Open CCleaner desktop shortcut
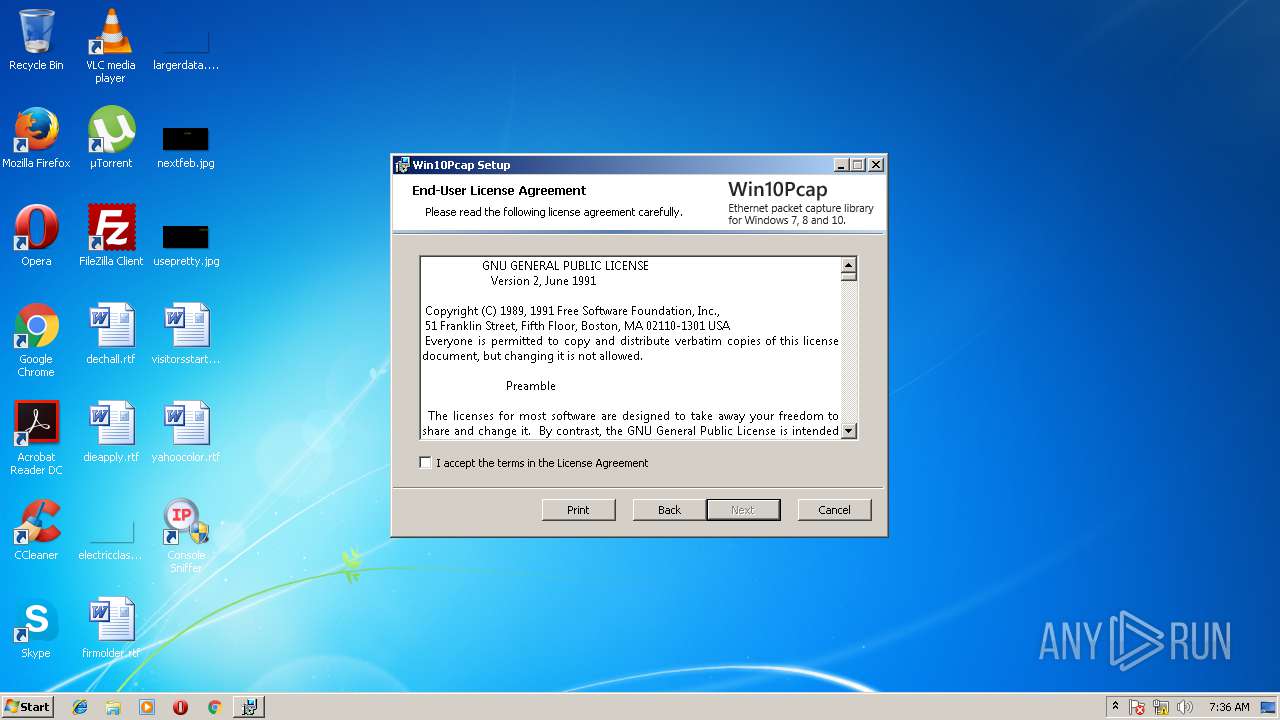Image resolution: width=1280 pixels, height=720 pixels. 36,530
